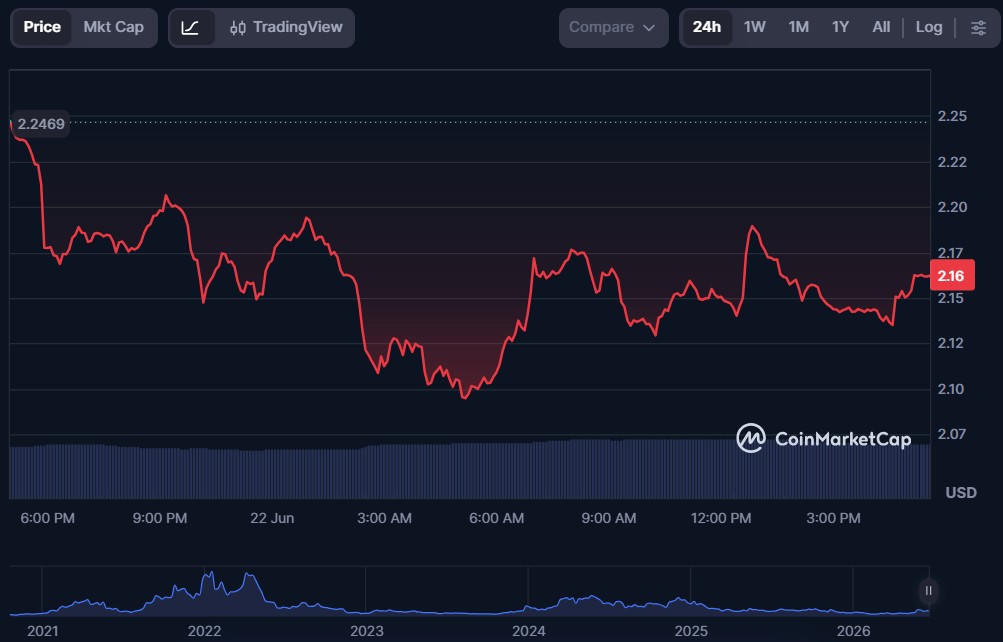Click the 6:00 AM axis label
Screen dimensions: 1003x642
click(496, 518)
